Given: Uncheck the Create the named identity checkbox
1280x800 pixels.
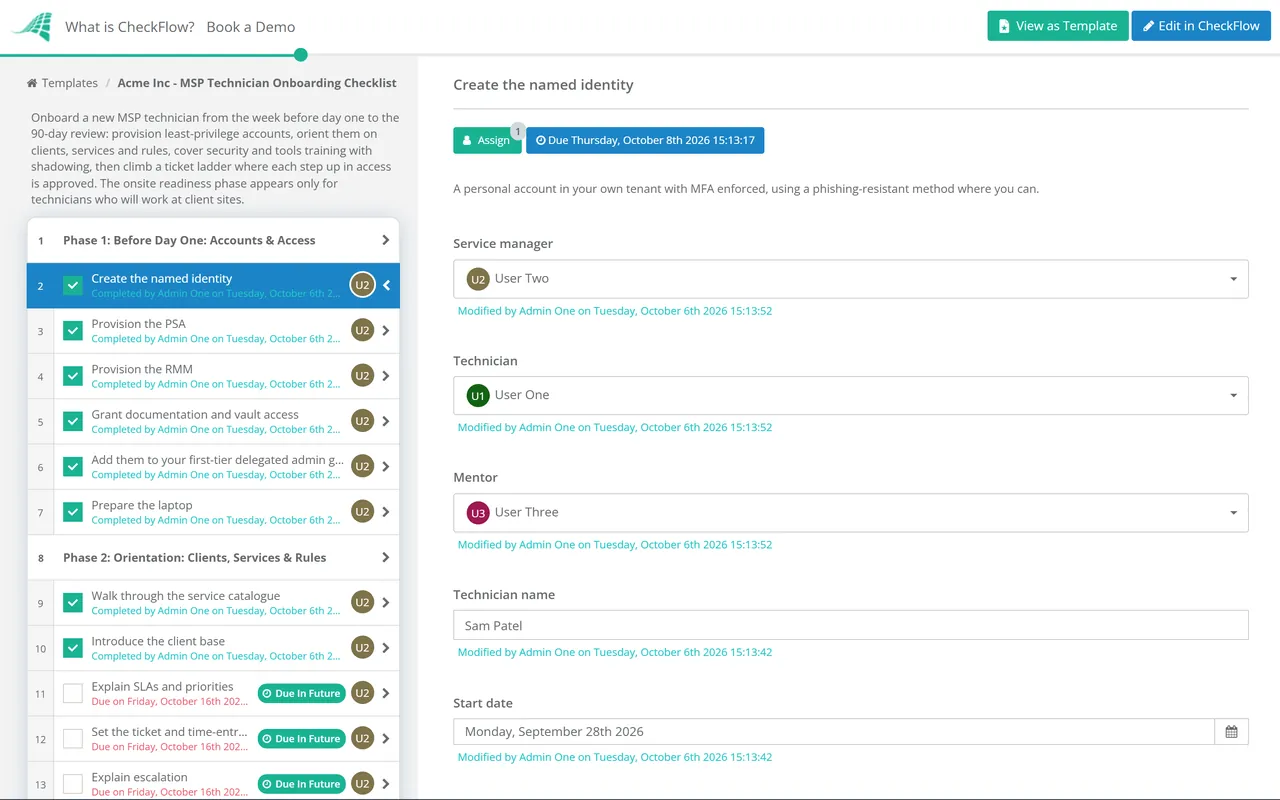Looking at the screenshot, I should point(73,285).
